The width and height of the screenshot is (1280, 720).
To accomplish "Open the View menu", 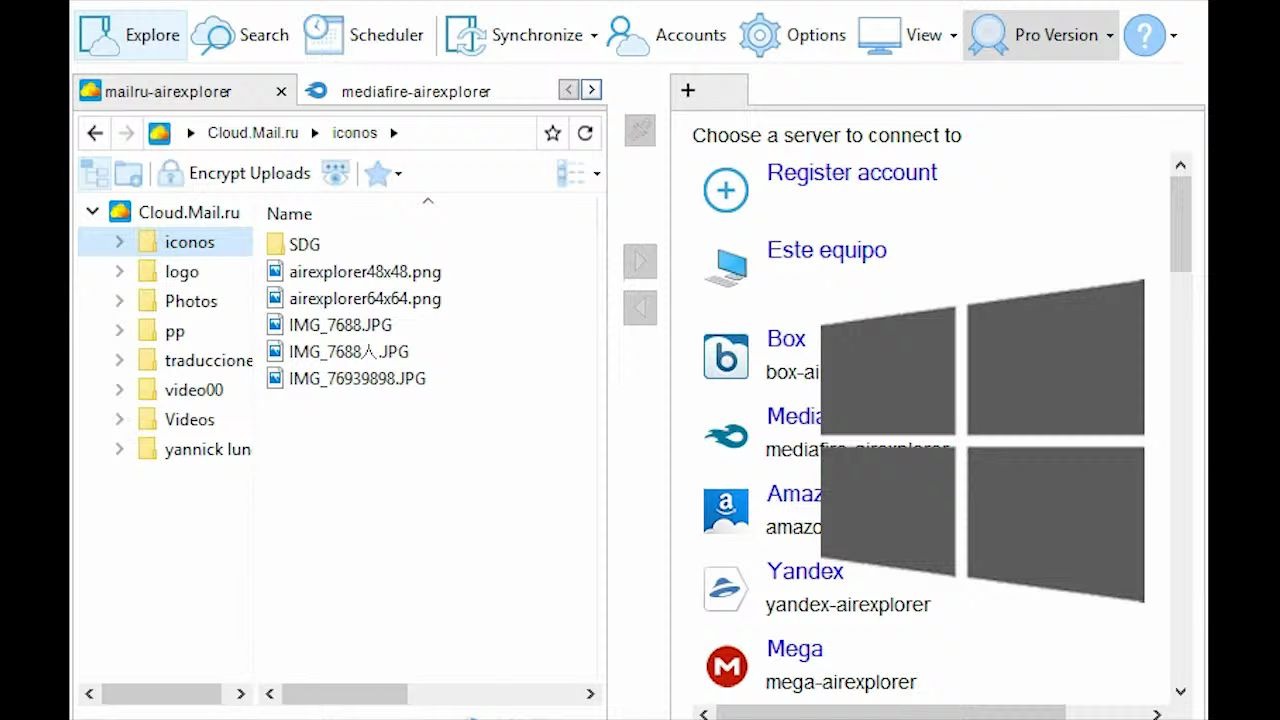I will coord(907,35).
